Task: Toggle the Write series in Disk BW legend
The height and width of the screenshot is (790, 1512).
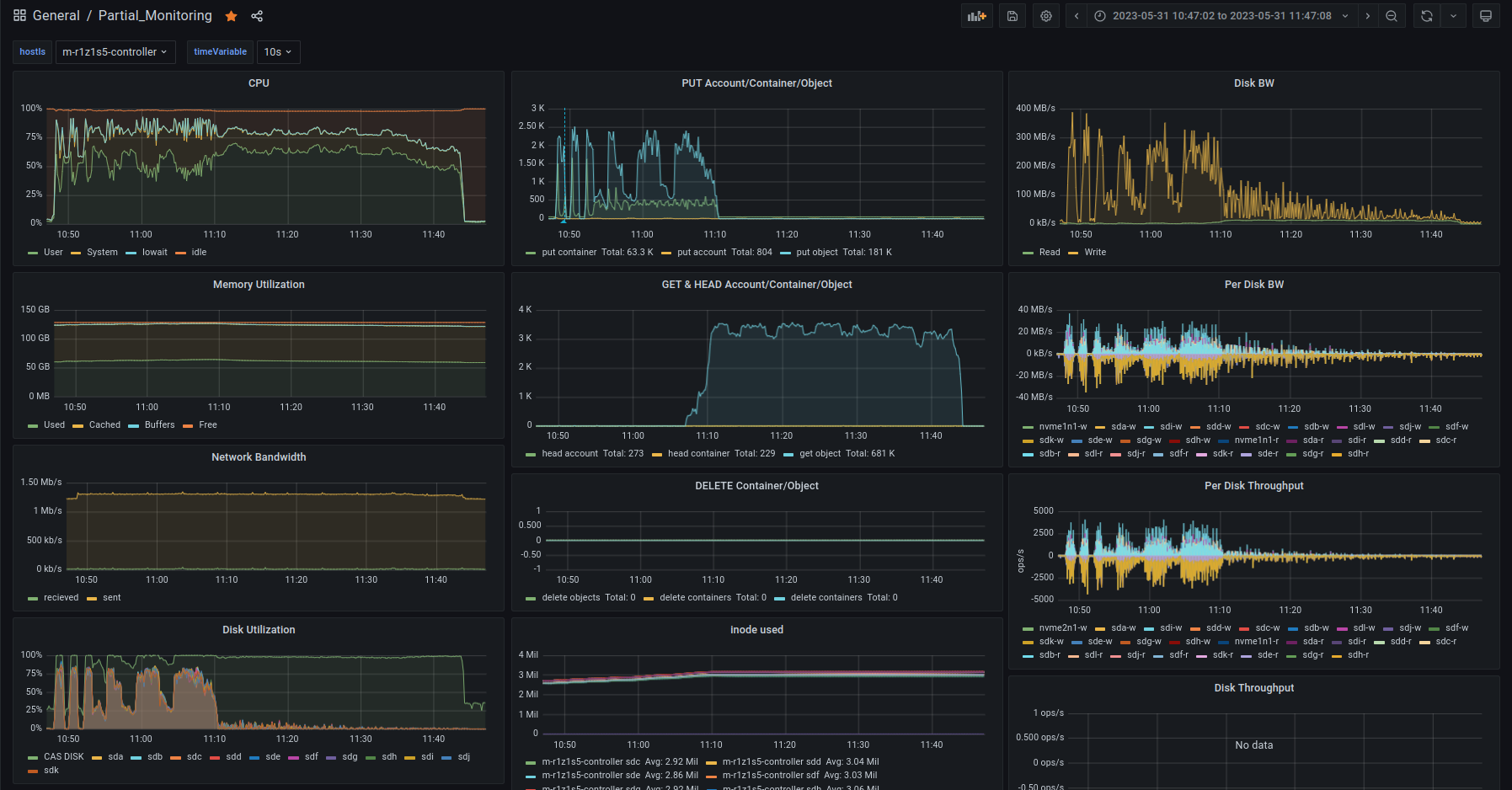Action: point(1095,253)
